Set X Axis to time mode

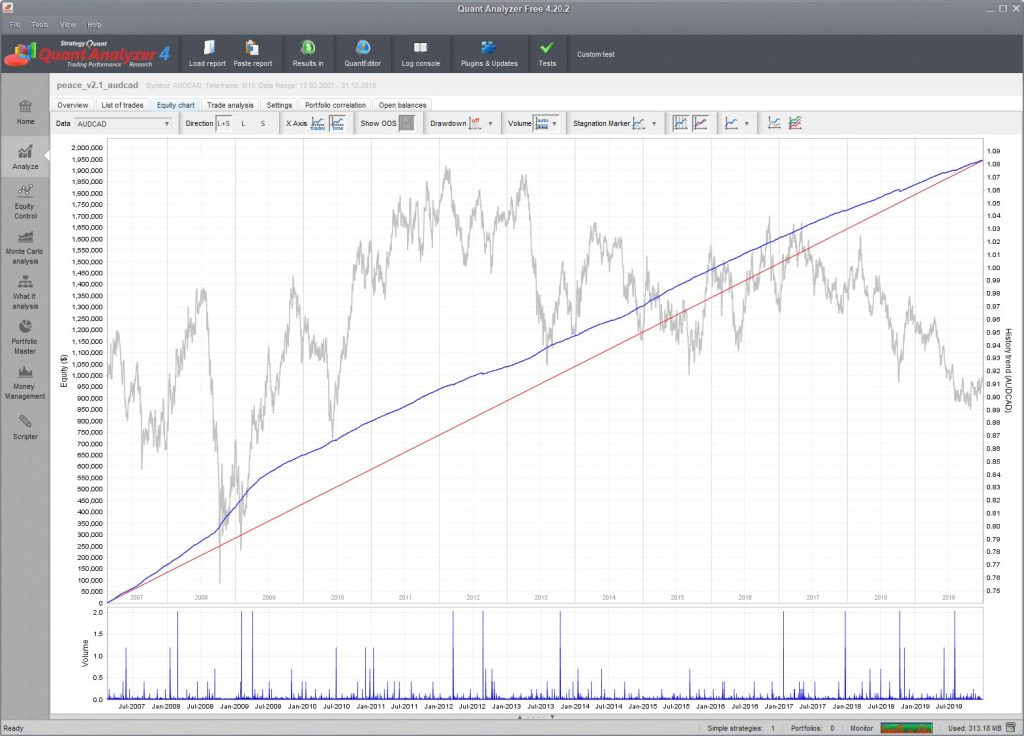tap(338, 124)
